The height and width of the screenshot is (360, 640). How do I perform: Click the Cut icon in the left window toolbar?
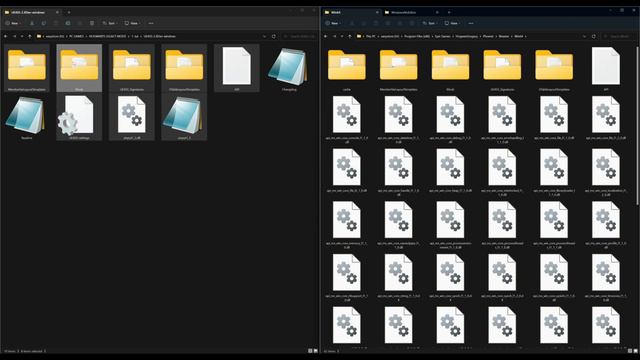[x=32, y=23]
